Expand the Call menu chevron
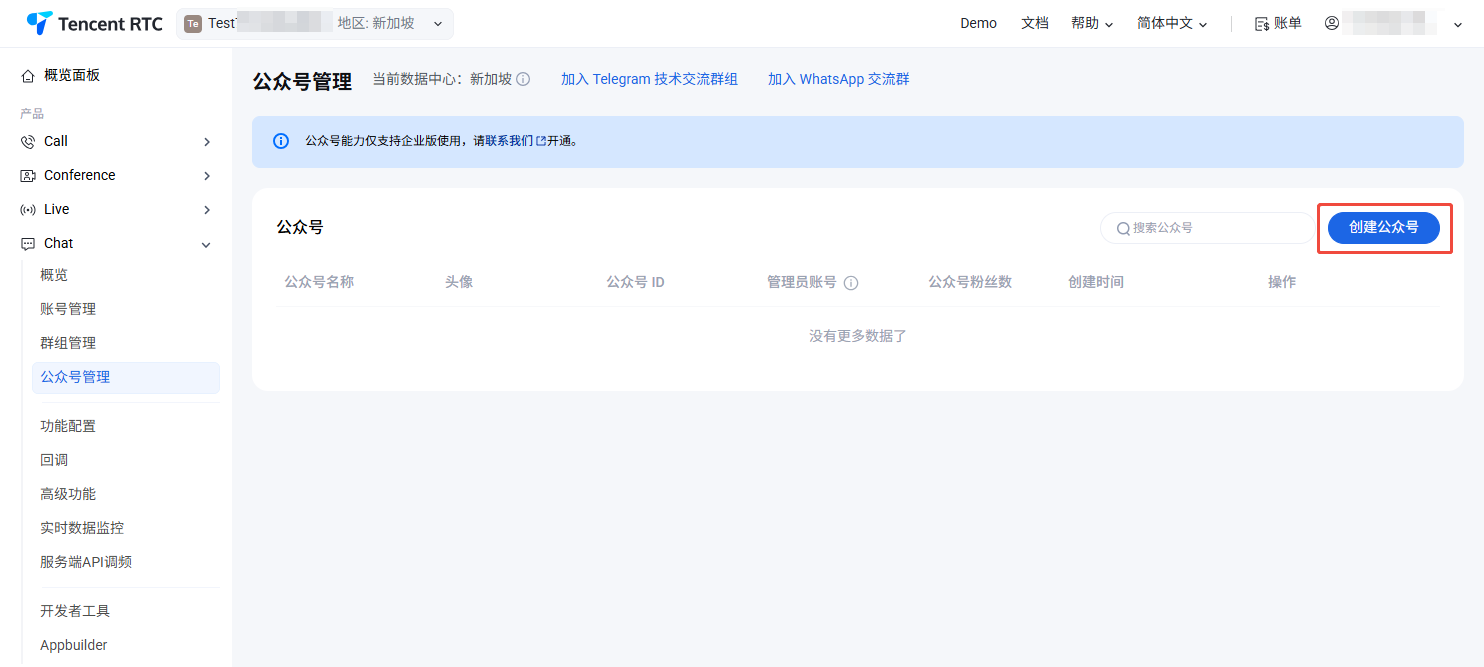 click(207, 142)
